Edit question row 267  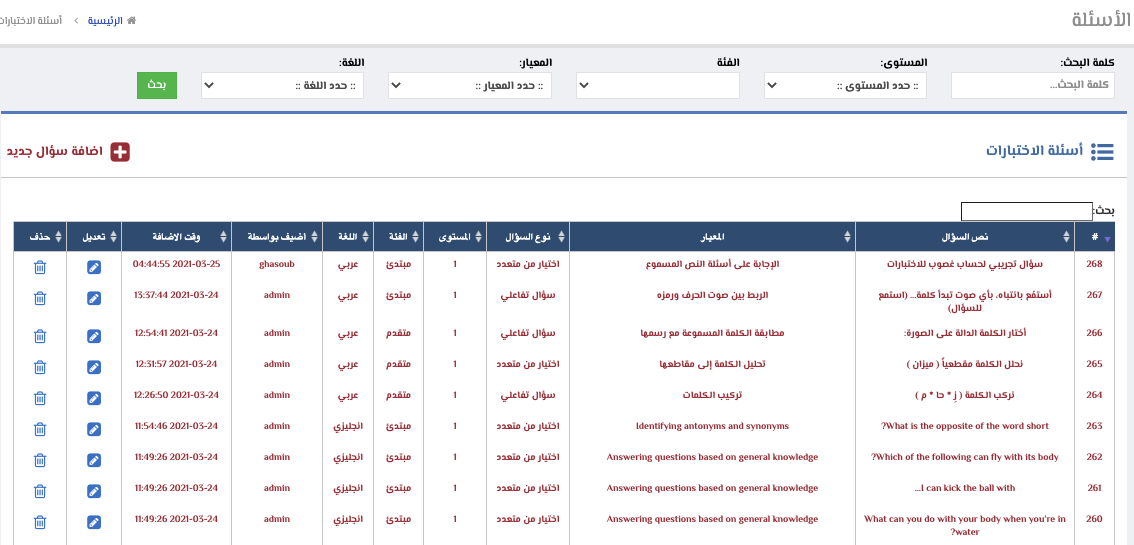click(94, 298)
